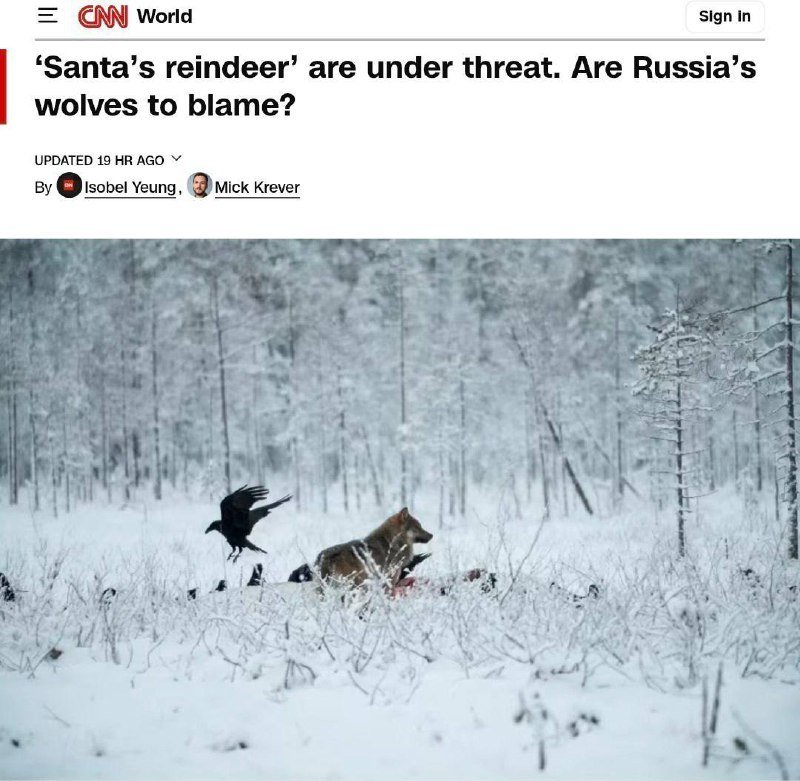Open Mick Krever's author page link
Viewport: 800px width, 781px height.
(257, 187)
